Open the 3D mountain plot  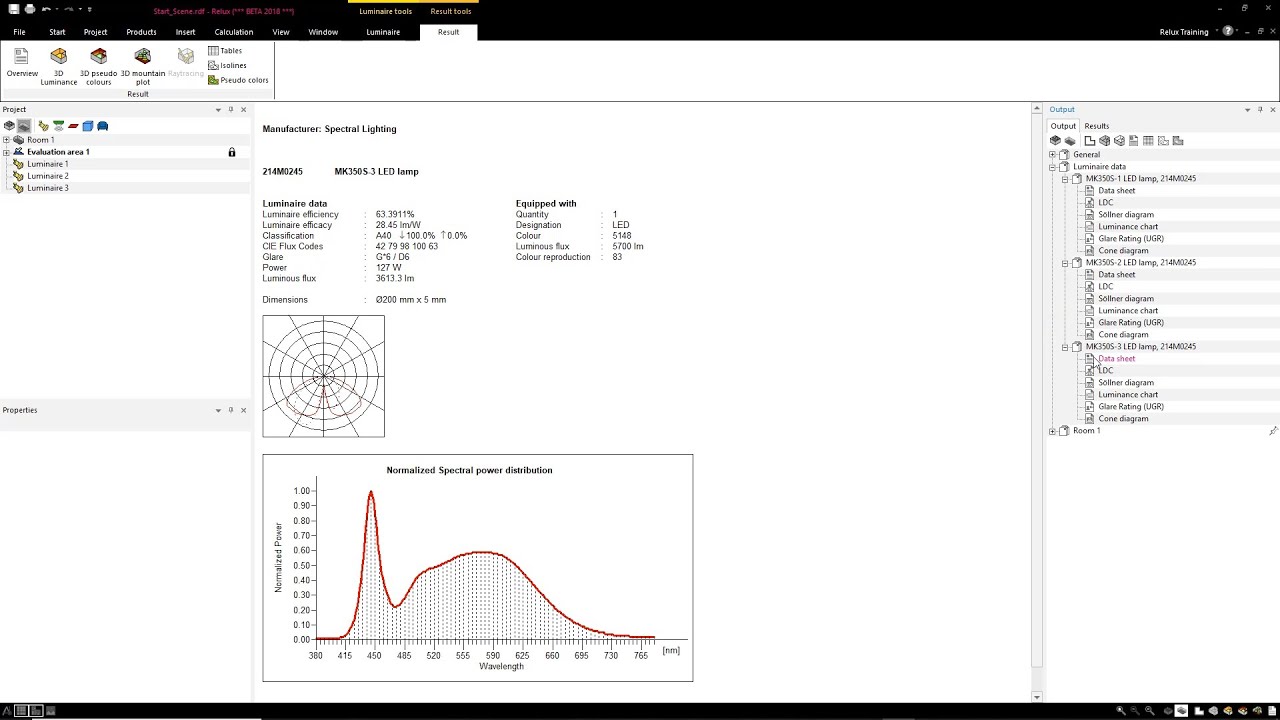pos(142,66)
